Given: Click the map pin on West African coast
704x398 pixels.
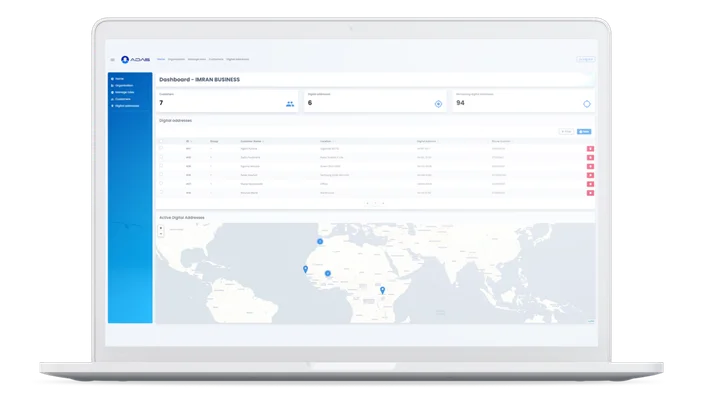Looking at the screenshot, I should 305,269.
